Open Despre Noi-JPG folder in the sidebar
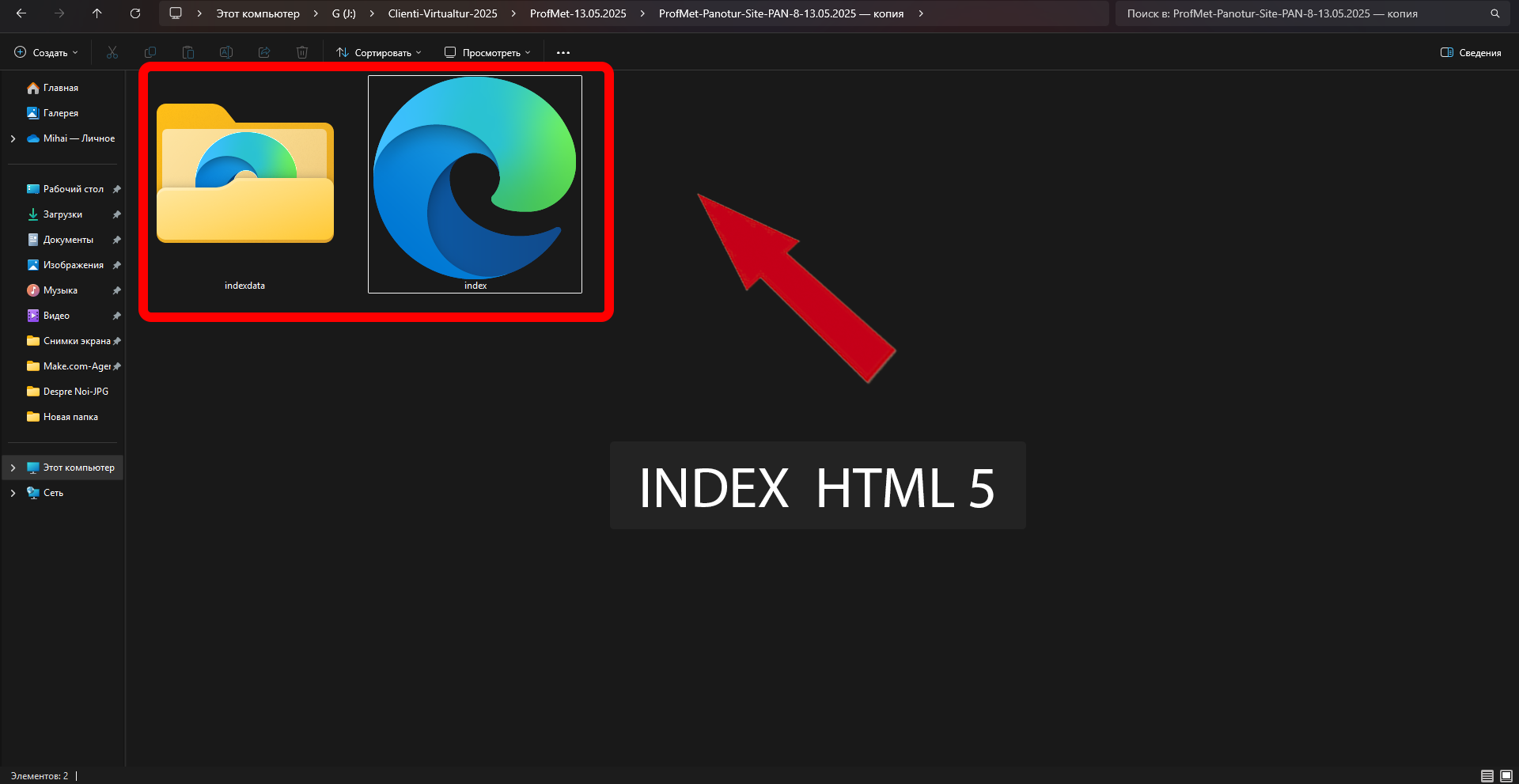This screenshot has height=784, width=1519. pos(68,392)
